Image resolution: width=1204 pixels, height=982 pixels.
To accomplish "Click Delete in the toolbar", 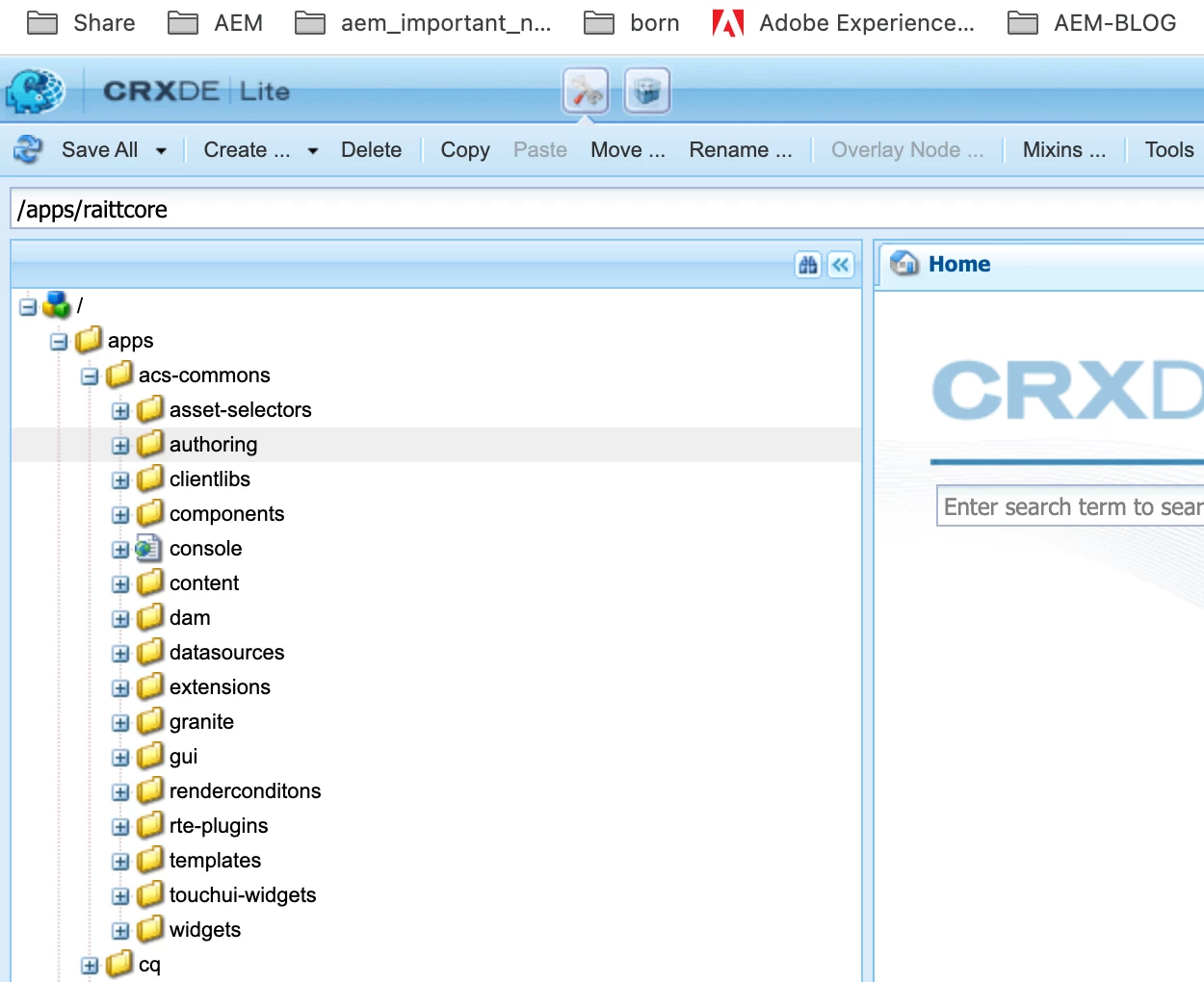I will [371, 149].
